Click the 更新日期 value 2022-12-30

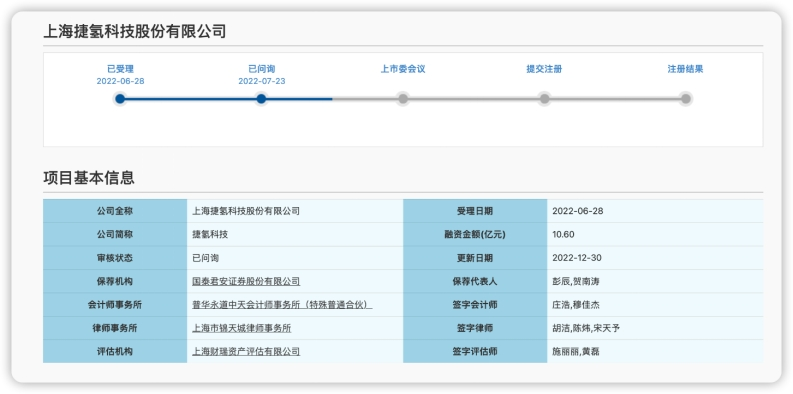577,258
